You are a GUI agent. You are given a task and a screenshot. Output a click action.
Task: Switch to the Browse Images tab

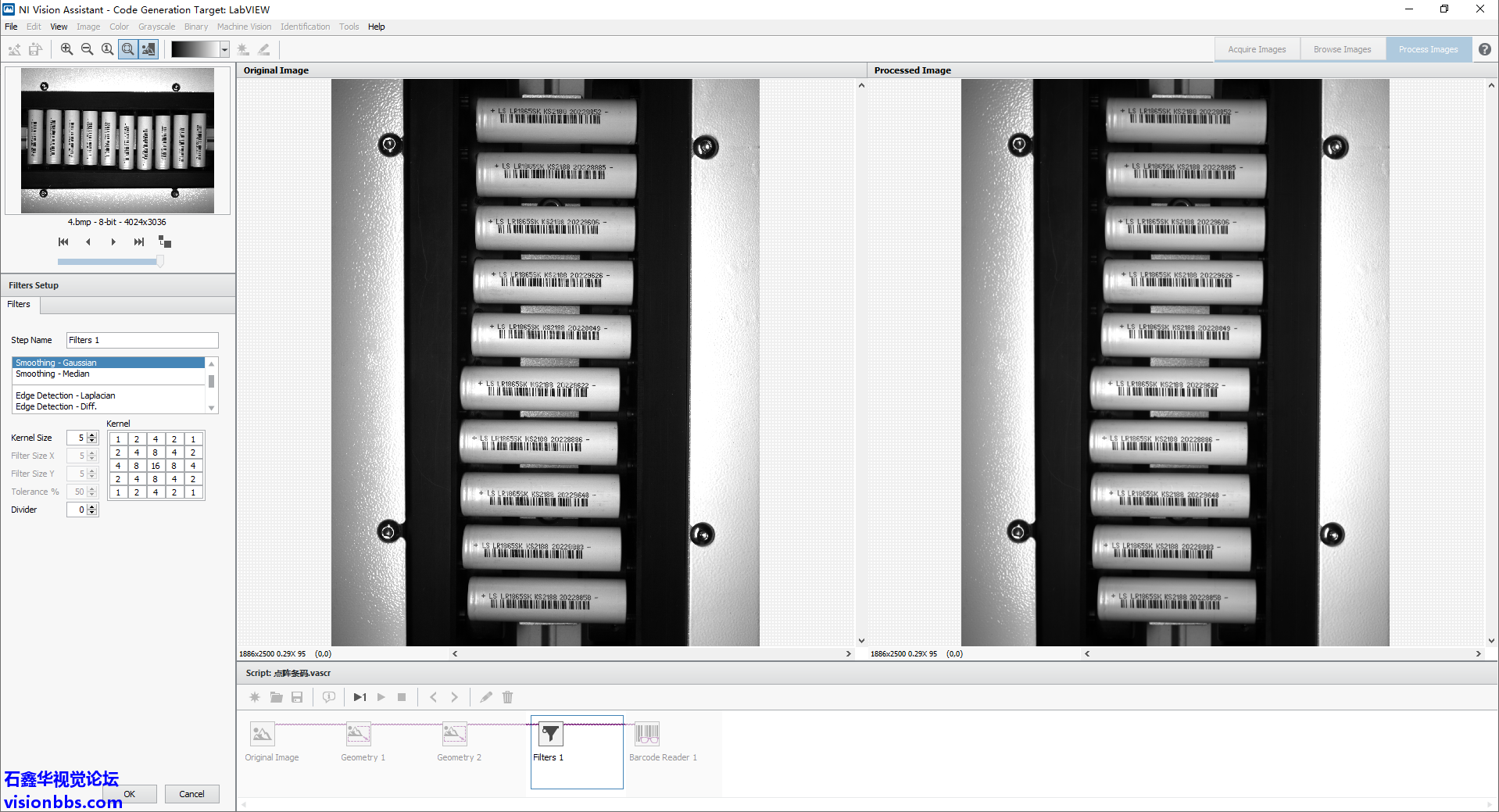pos(1342,49)
